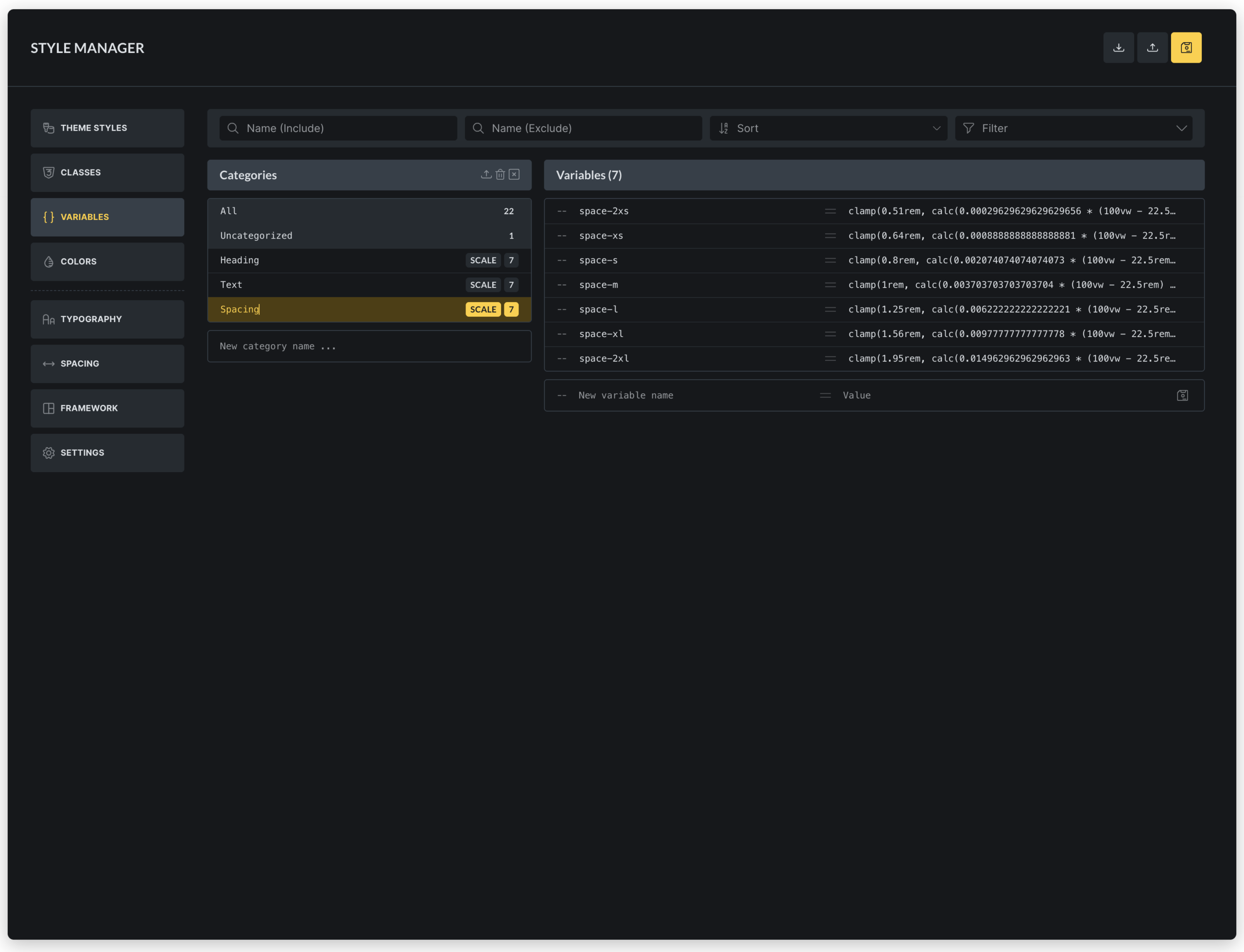Viewport: 1244px width, 952px height.
Task: Save the new variable using the disk icon
Action: click(x=1183, y=395)
